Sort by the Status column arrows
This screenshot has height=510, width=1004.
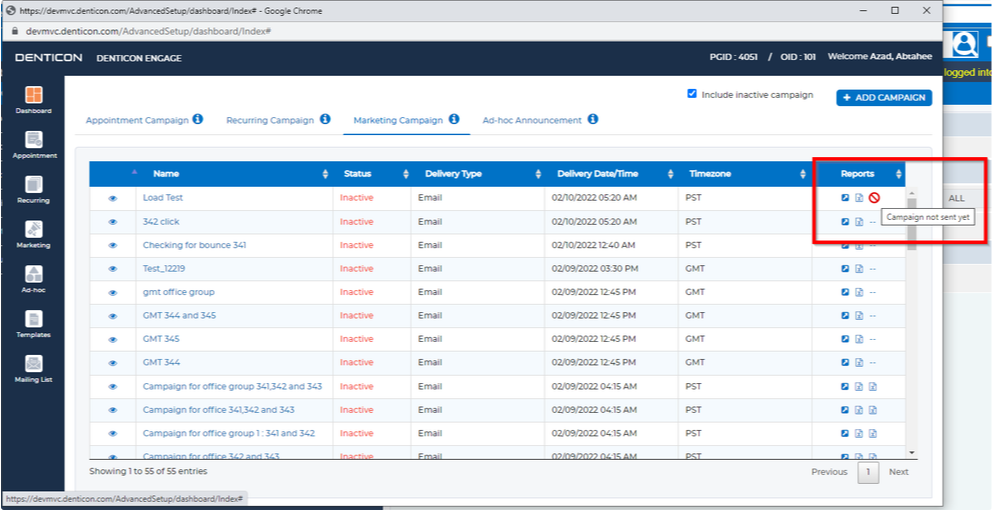[406, 174]
